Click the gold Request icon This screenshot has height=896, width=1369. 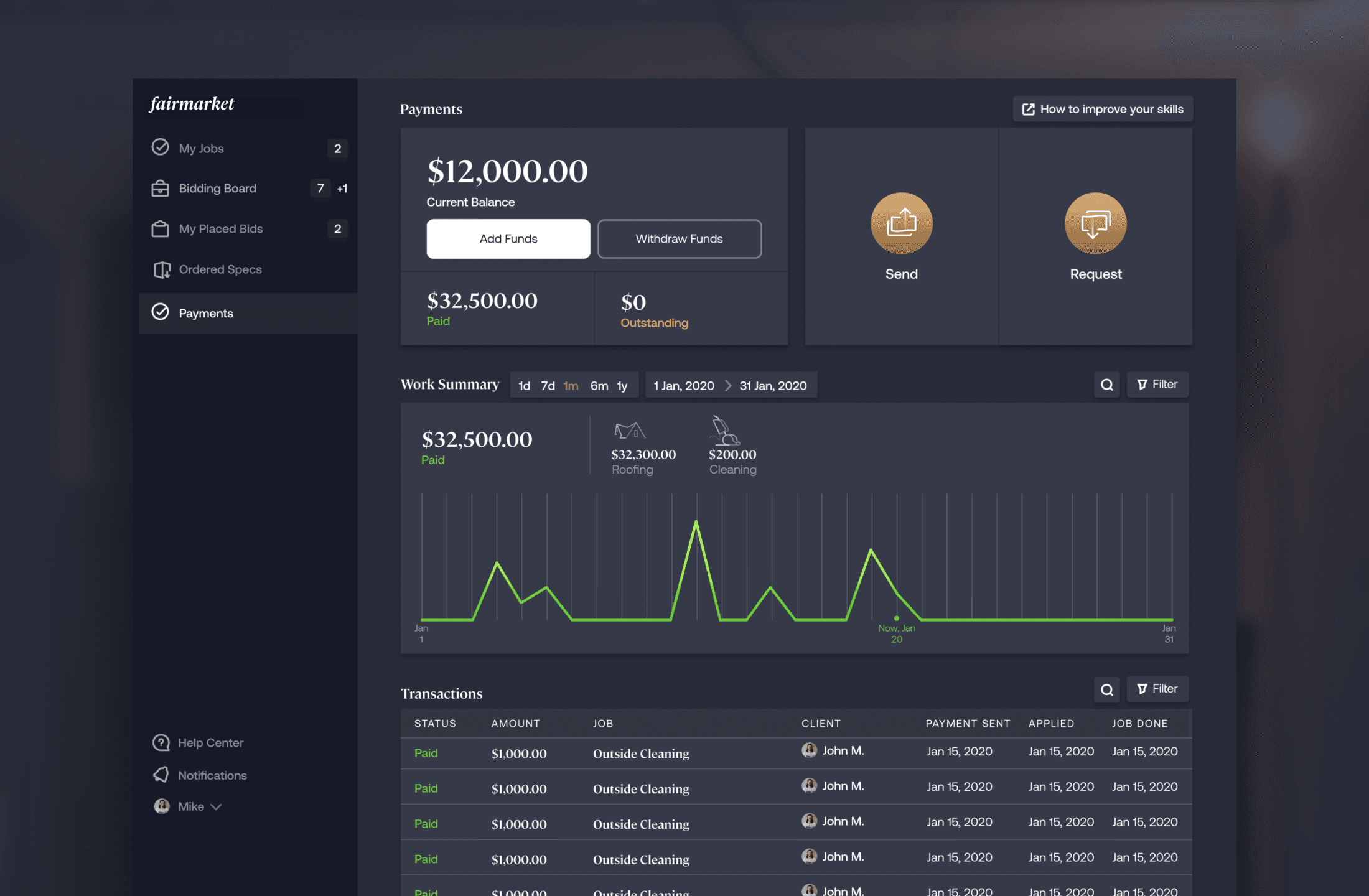(1095, 223)
